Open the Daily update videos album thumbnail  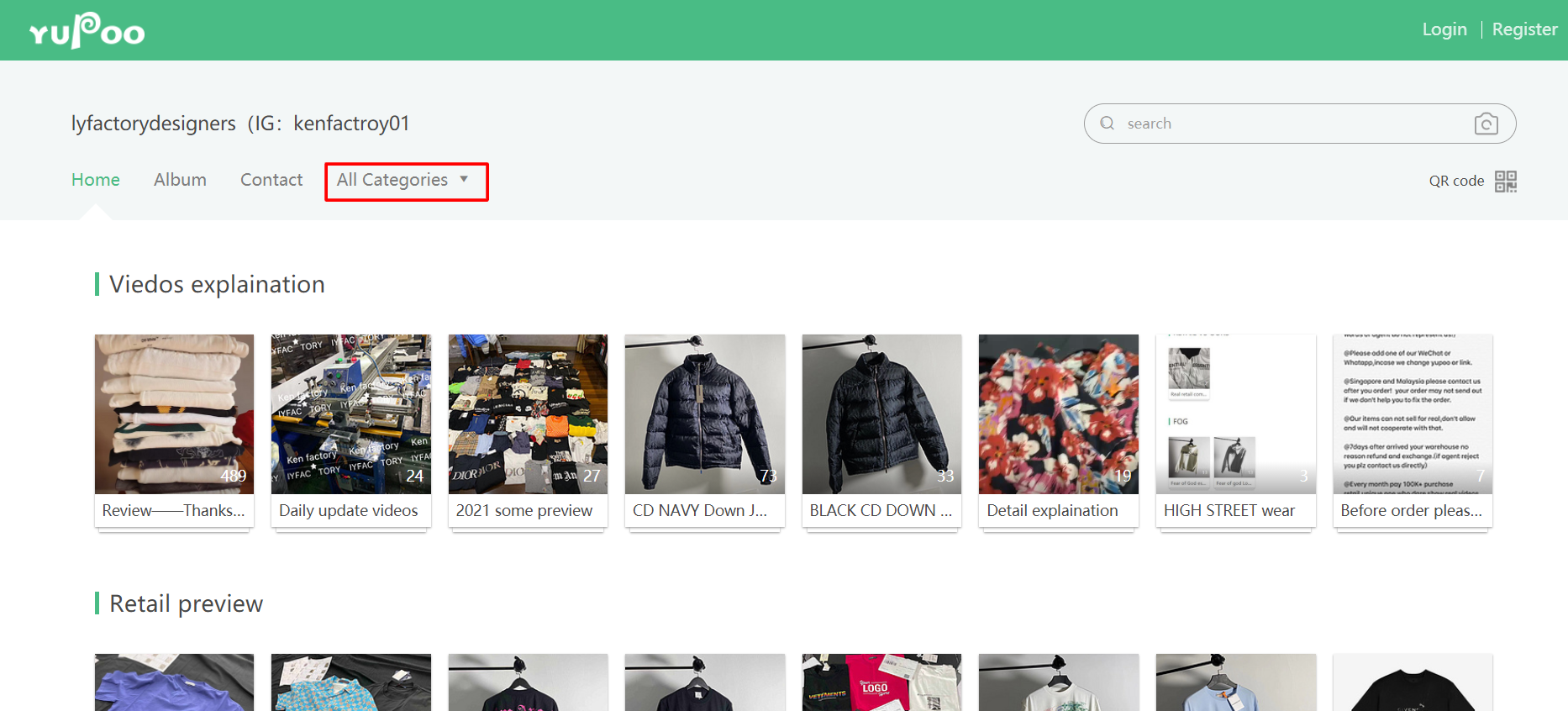tap(351, 414)
